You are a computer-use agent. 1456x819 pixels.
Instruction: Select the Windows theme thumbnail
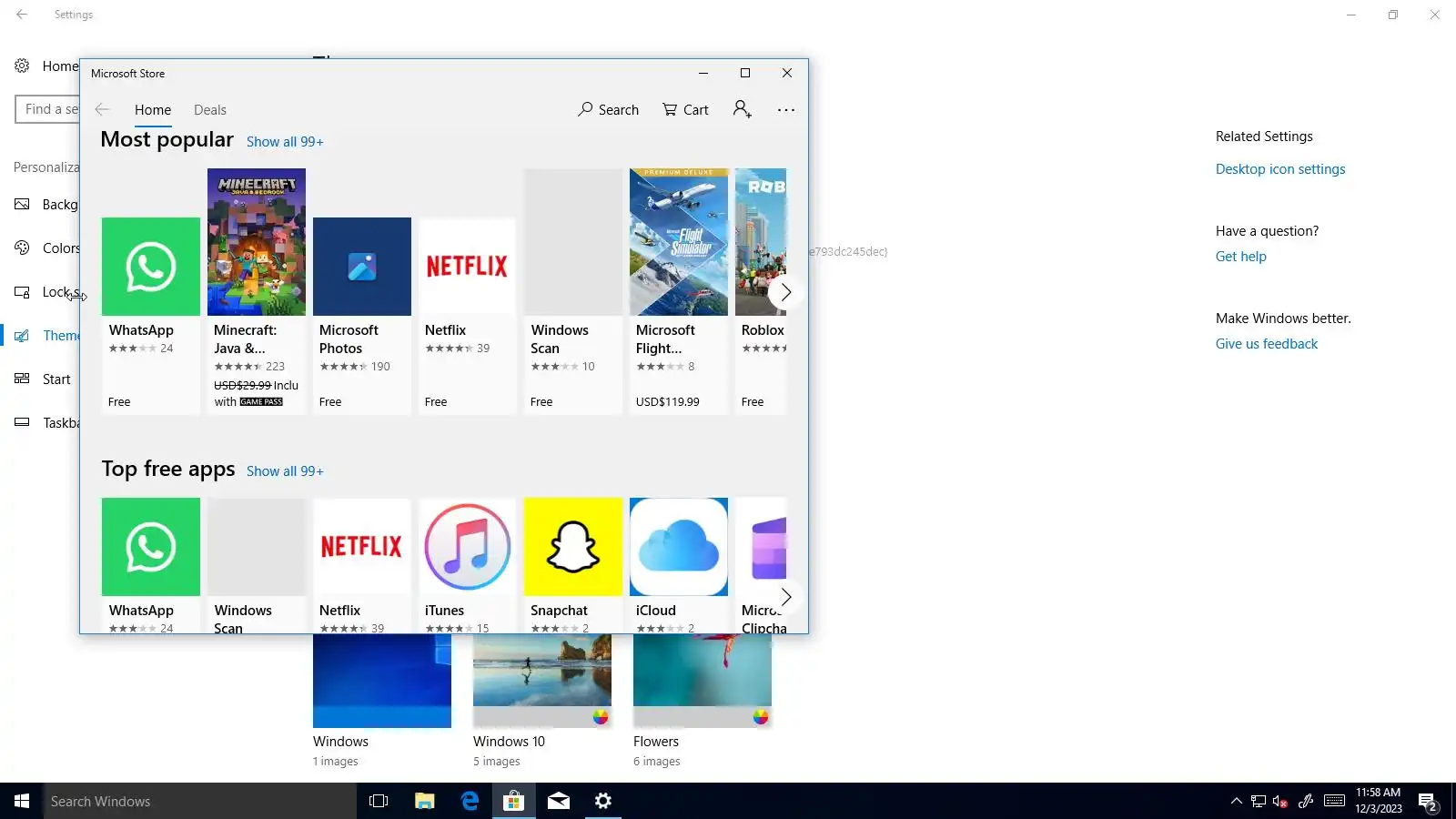tap(382, 681)
